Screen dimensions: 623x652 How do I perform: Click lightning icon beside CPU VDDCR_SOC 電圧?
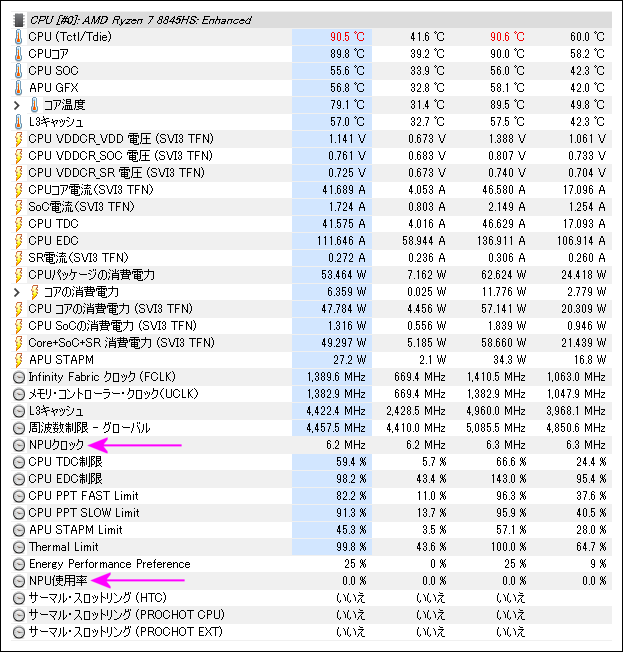pyautogui.click(x=18, y=156)
